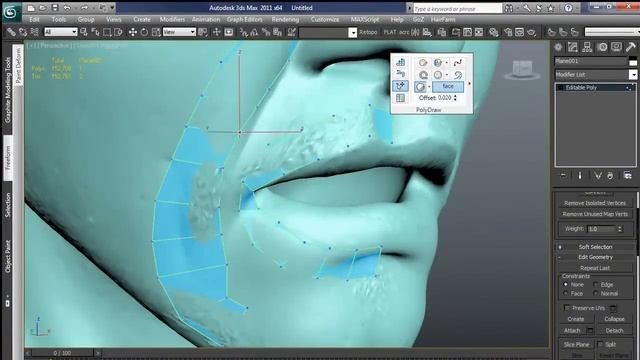This screenshot has height=360, width=640.
Task: Open the Material Editor icon in main toolbar
Action: click(x=494, y=32)
